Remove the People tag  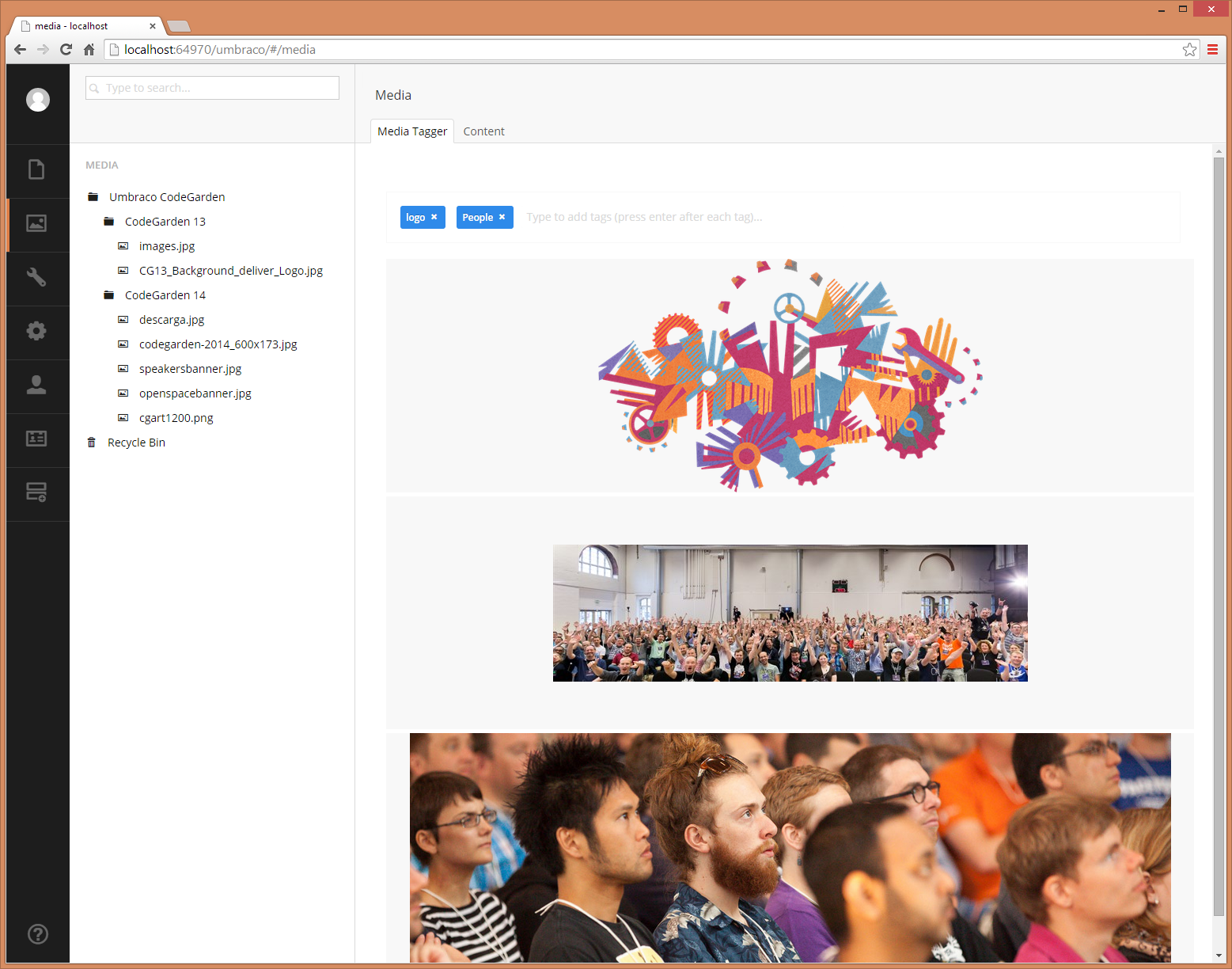[502, 217]
